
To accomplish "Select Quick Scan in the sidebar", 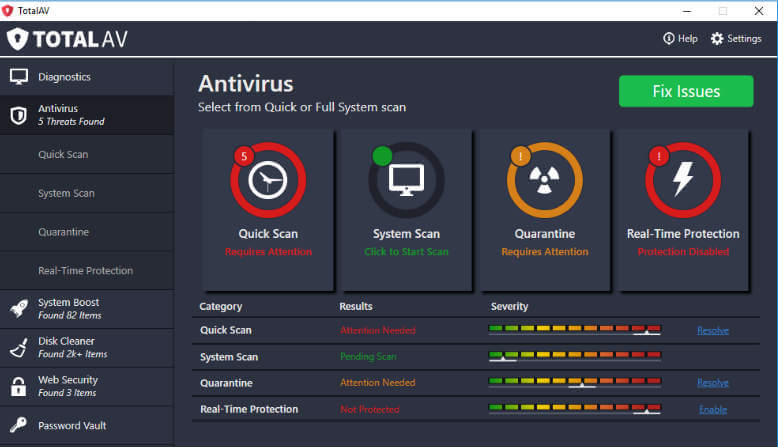I will [87, 154].
